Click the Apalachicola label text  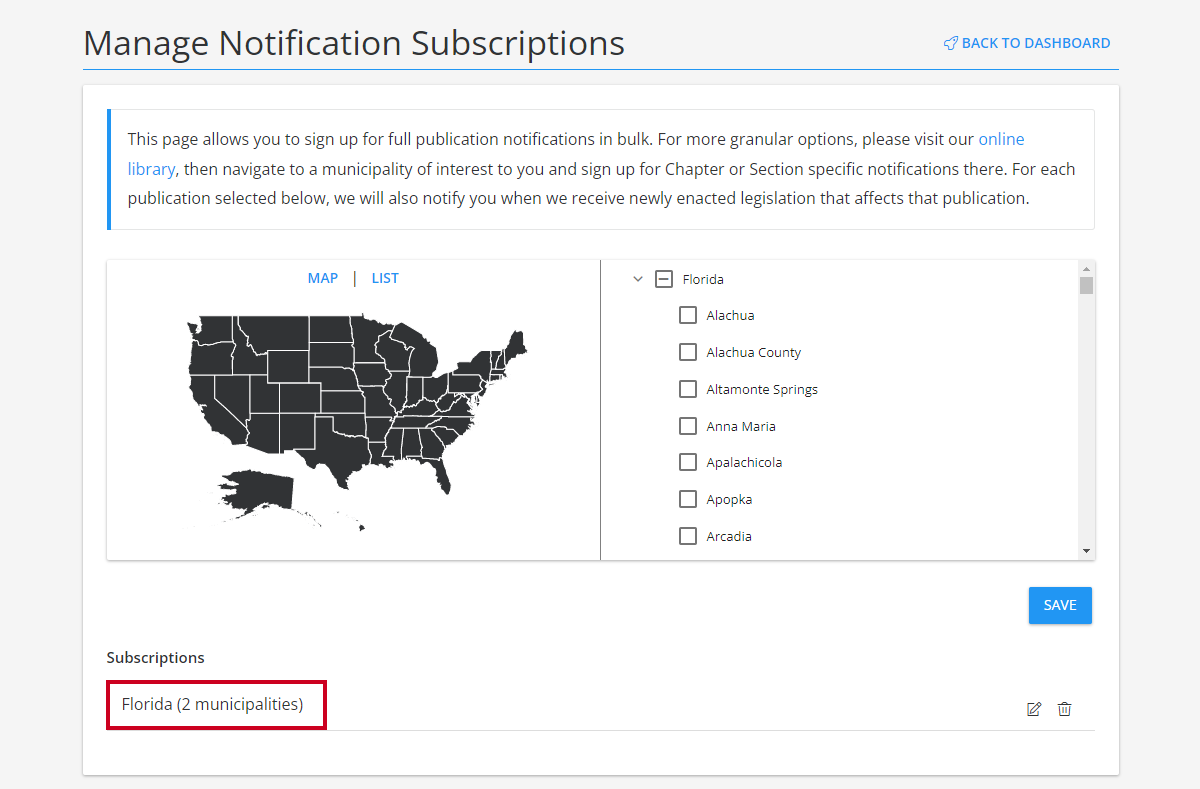[x=744, y=462]
